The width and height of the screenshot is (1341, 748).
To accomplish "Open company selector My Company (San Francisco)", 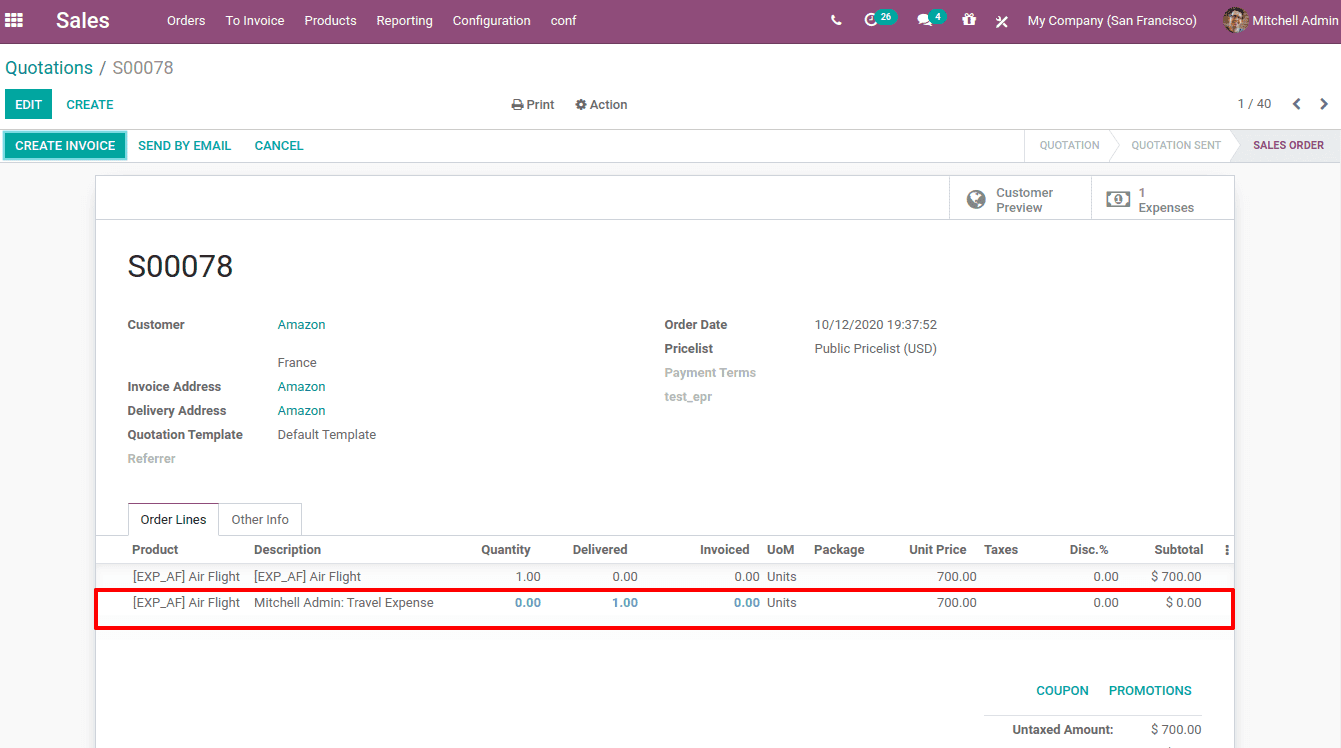I will click(1112, 20).
